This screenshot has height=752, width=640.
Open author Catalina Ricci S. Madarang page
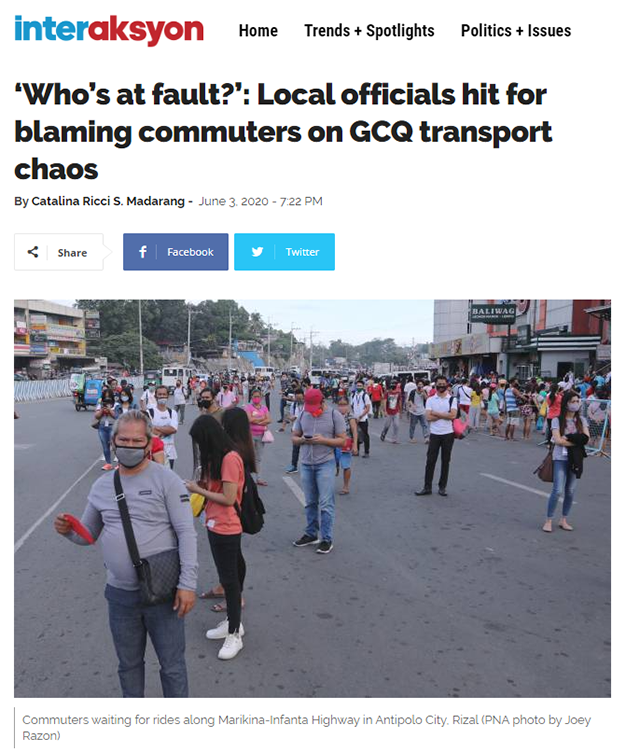(108, 201)
